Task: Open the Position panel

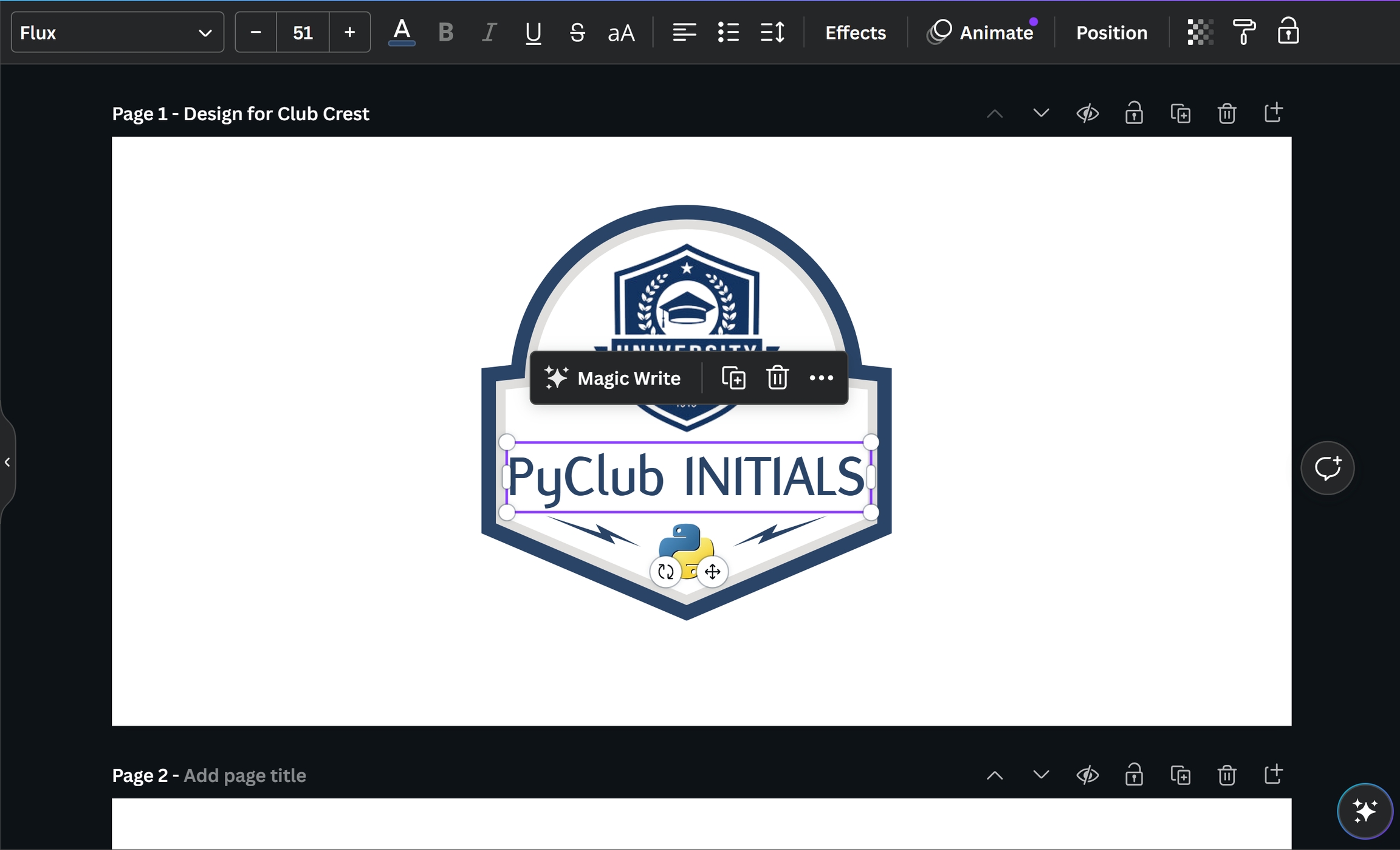Action: pos(1111,32)
